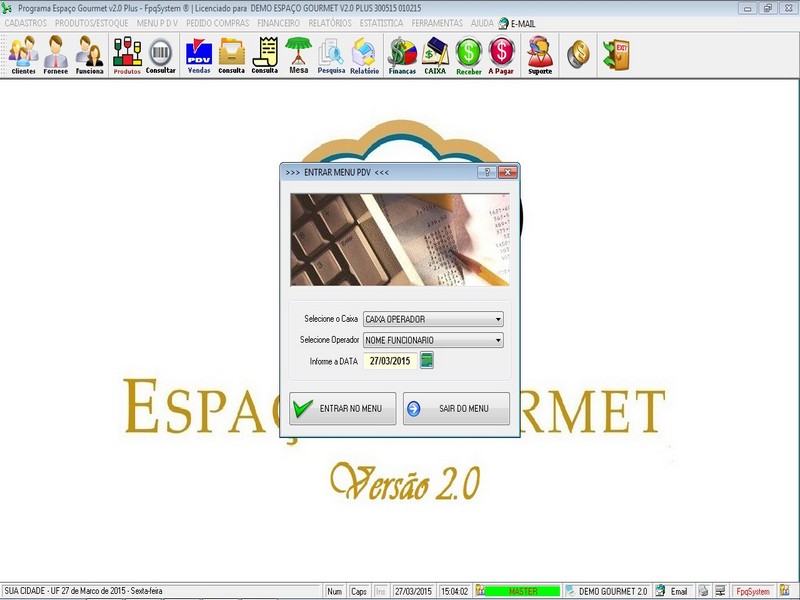
Task: Click the green MASTER status indicator
Action: 522,591
